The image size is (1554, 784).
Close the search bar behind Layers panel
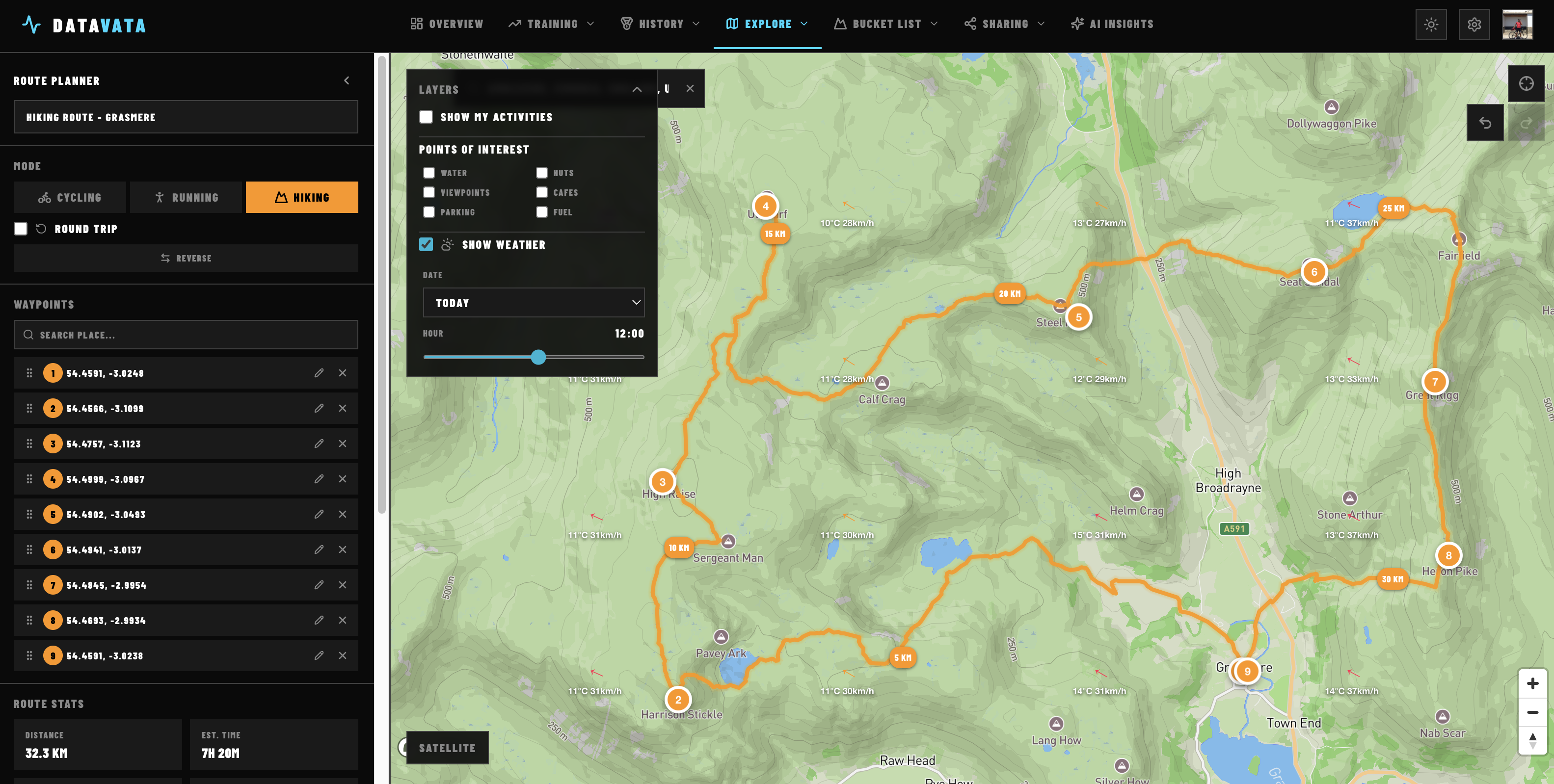pos(690,89)
